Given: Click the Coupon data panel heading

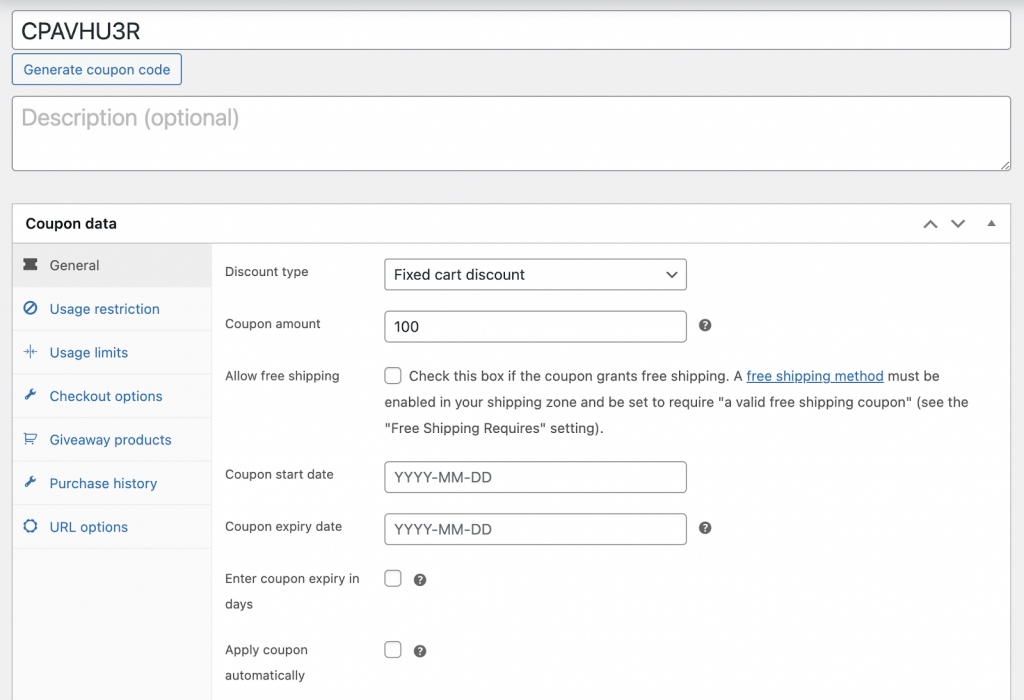Looking at the screenshot, I should [71, 223].
